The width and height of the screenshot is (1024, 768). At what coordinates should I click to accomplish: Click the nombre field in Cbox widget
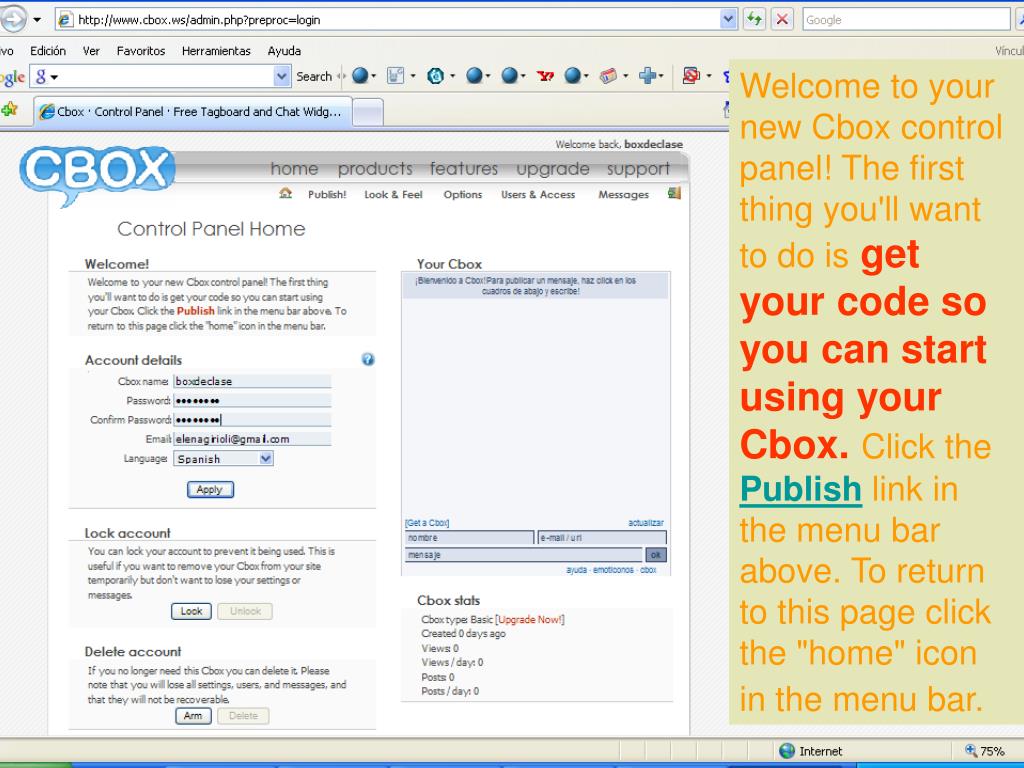tap(470, 538)
